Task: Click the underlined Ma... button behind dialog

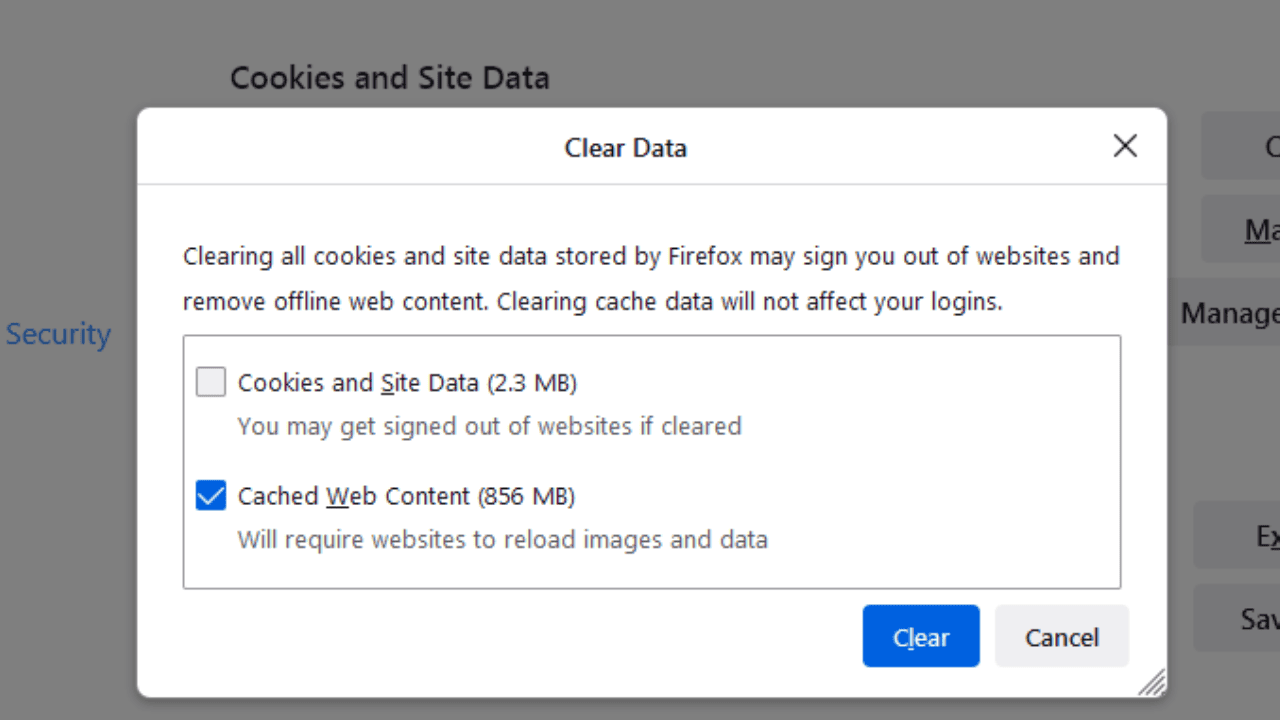Action: click(1241, 229)
